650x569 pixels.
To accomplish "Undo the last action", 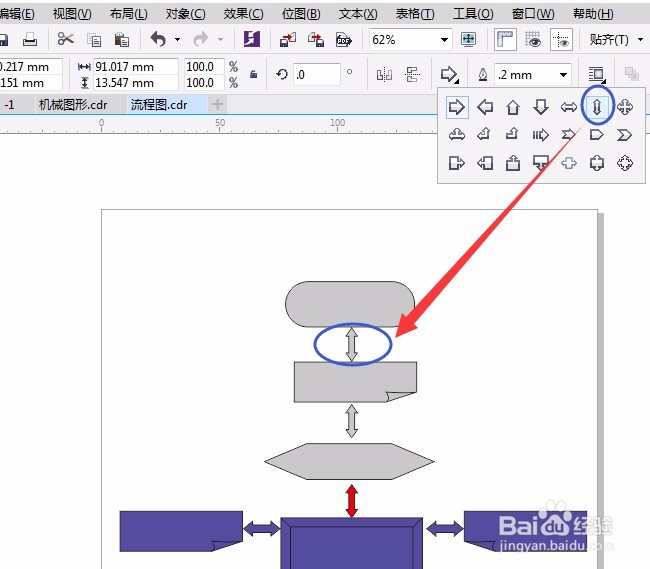I will tap(158, 39).
